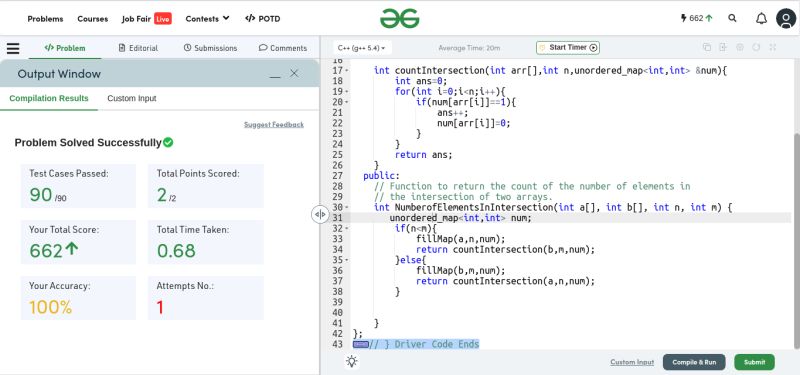The image size is (800, 375).
Task: Click the lightbulb hint icon
Action: (352, 362)
